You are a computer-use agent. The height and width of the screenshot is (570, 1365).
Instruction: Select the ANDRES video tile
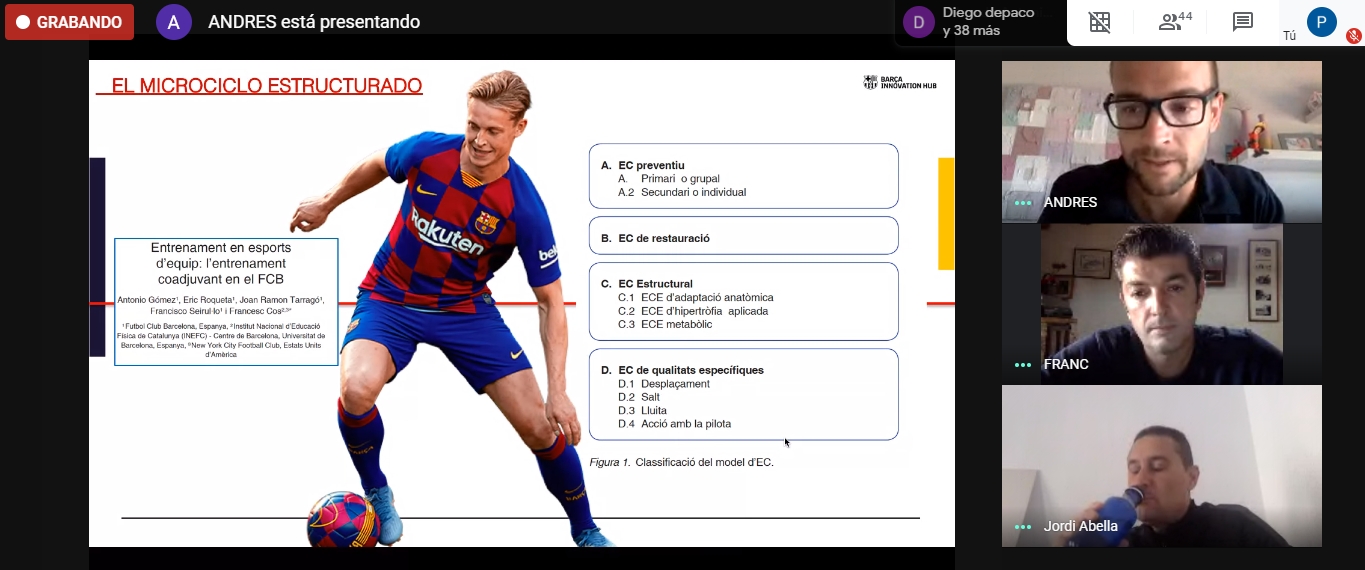[1161, 140]
